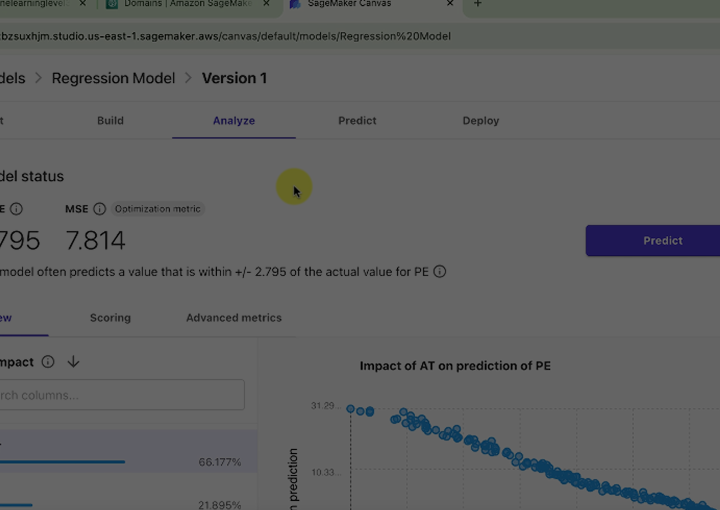Click the Version 1 breadcrumb

235,78
